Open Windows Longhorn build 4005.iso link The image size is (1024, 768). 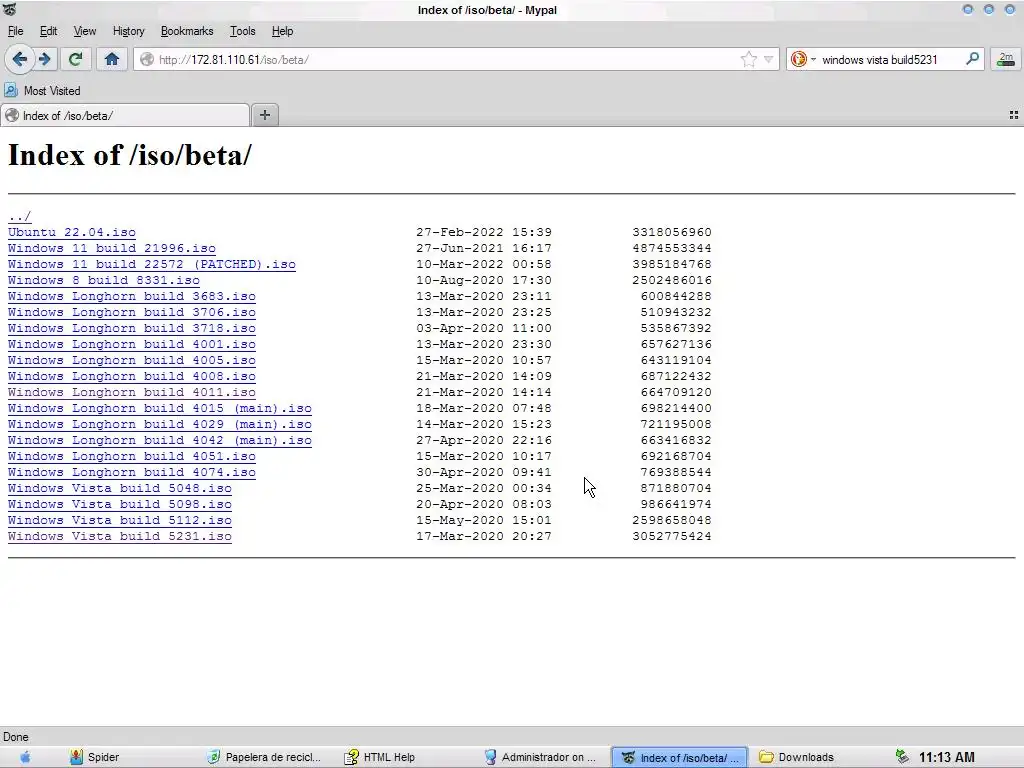point(132,360)
